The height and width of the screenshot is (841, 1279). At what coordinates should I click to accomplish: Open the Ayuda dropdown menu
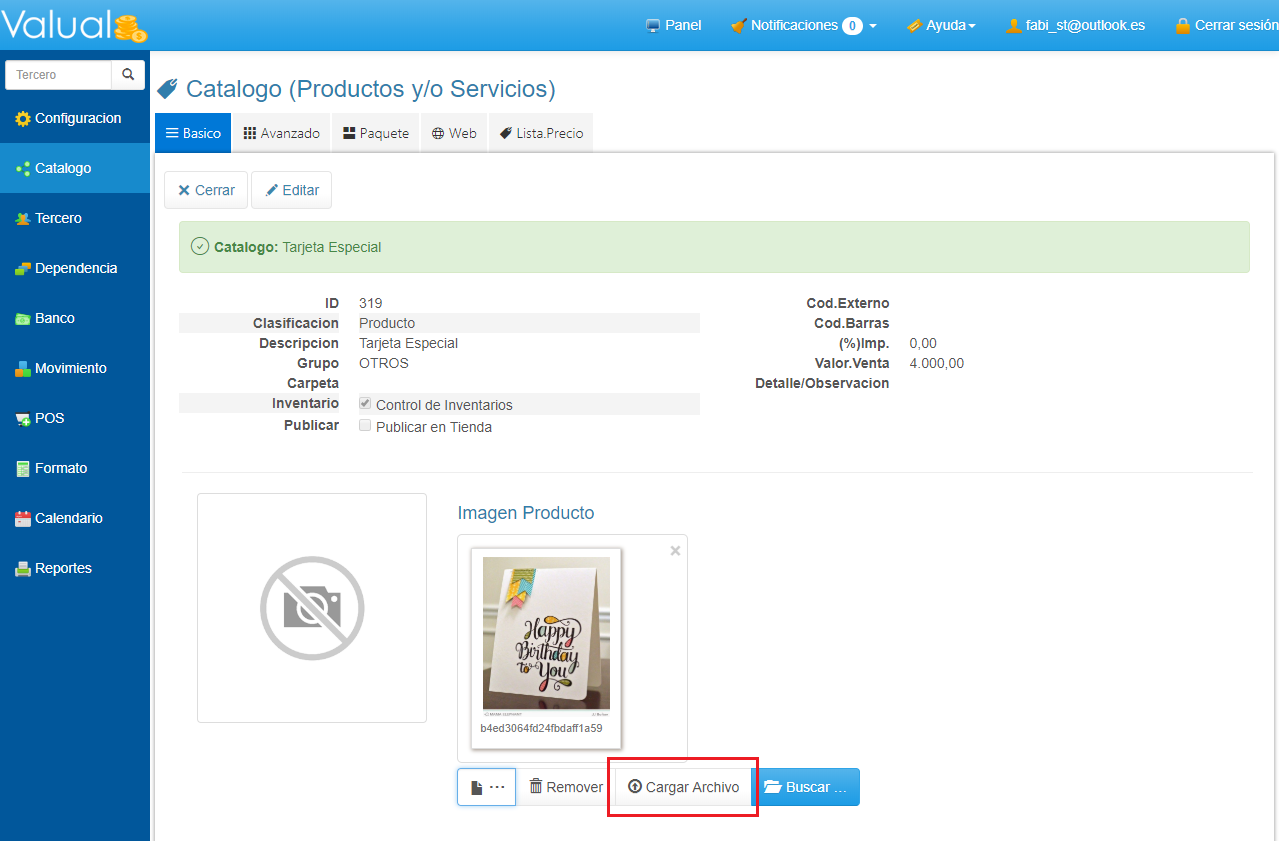click(941, 25)
